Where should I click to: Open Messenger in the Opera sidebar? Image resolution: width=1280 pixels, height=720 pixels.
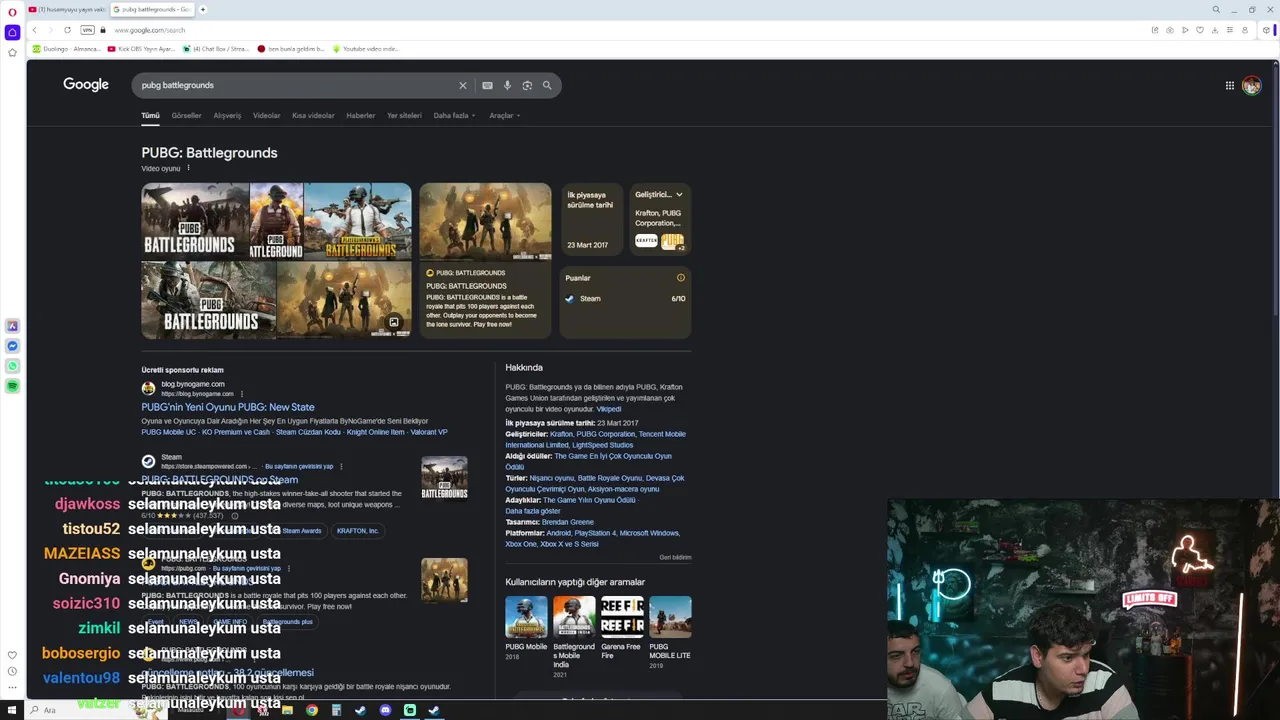click(12, 346)
